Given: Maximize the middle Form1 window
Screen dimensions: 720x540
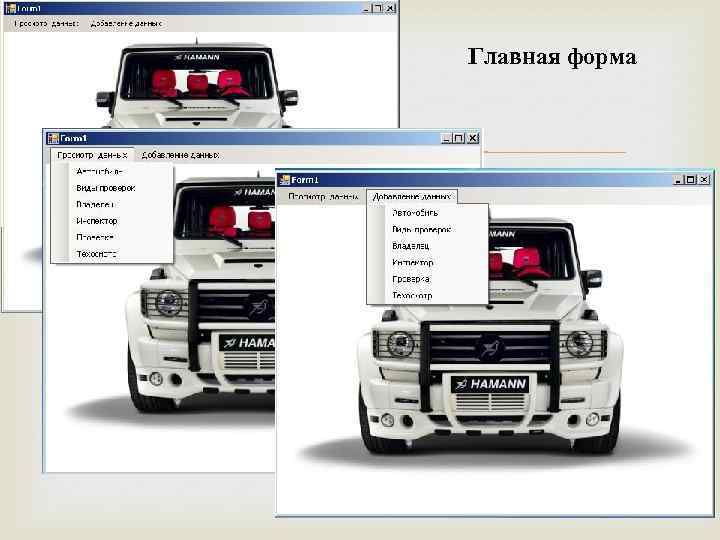Looking at the screenshot, I should tap(459, 138).
